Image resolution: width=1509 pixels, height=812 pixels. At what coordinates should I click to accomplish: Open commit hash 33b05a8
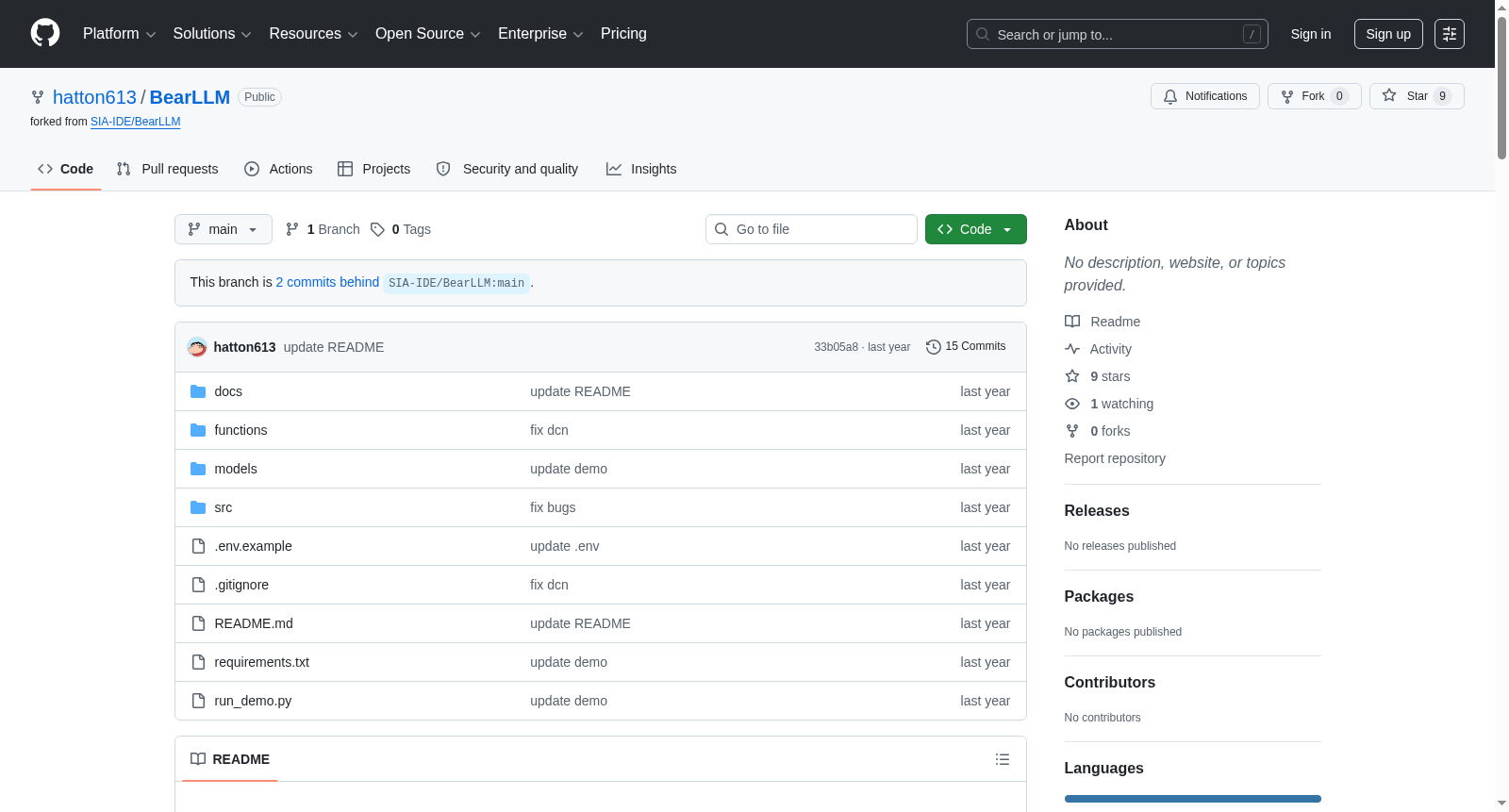[836, 347]
